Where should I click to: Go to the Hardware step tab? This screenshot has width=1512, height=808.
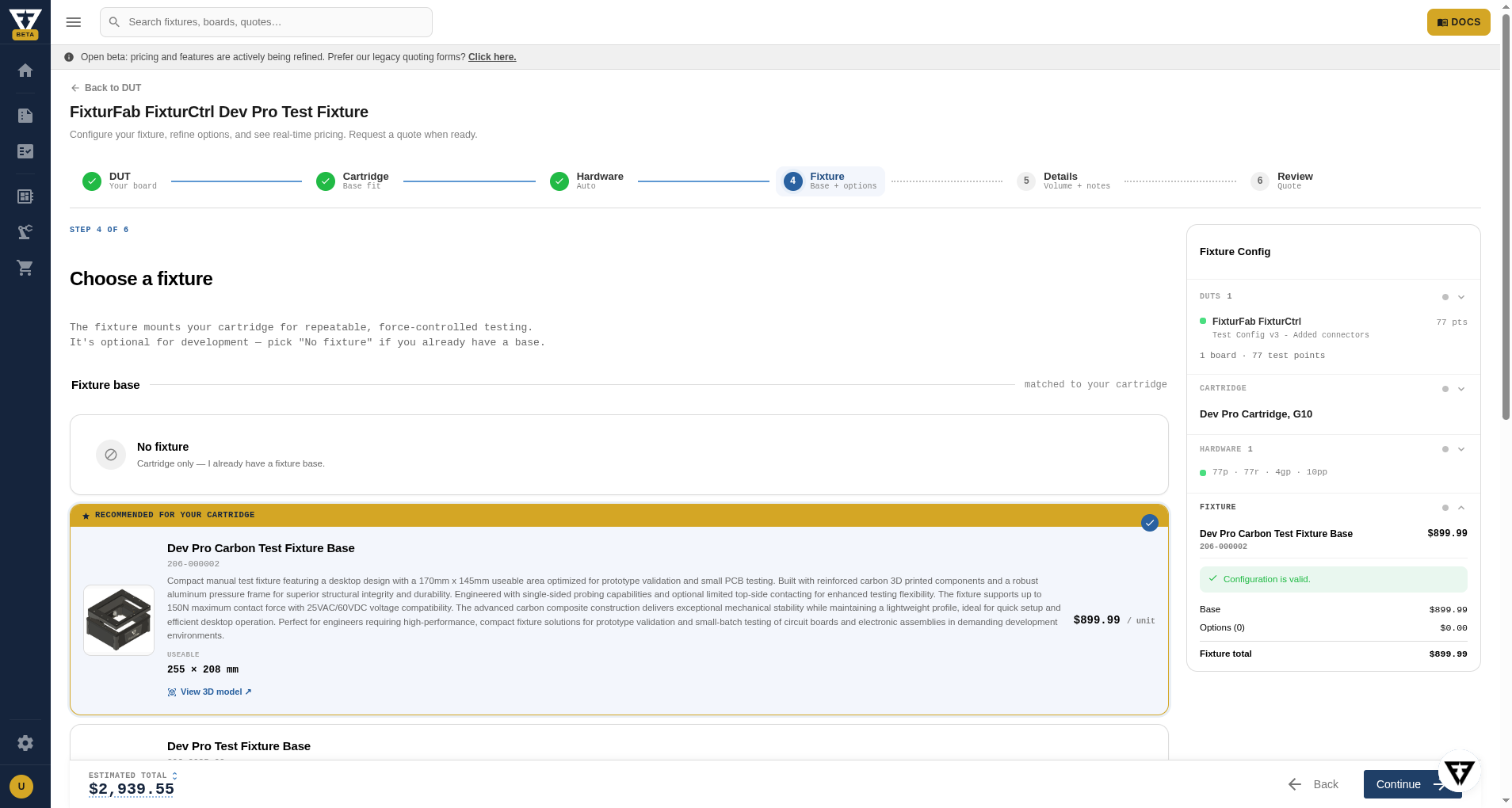point(586,181)
